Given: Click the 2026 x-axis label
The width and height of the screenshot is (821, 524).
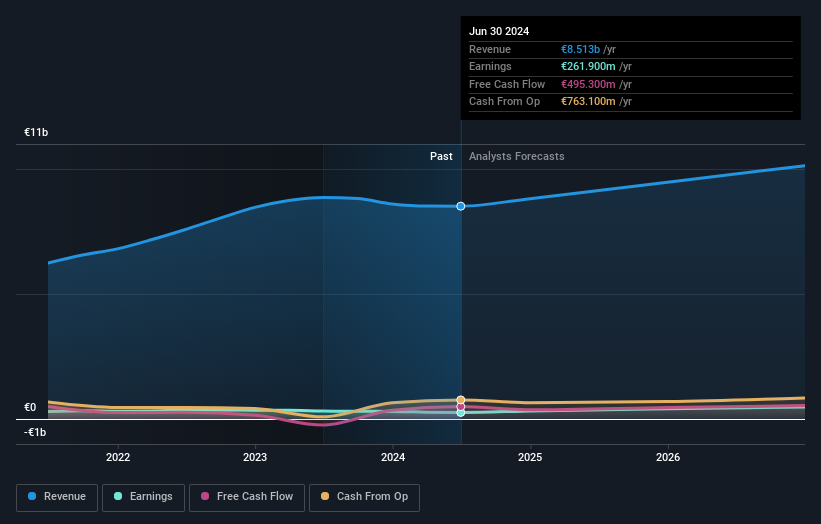Looking at the screenshot, I should pyautogui.click(x=668, y=458).
